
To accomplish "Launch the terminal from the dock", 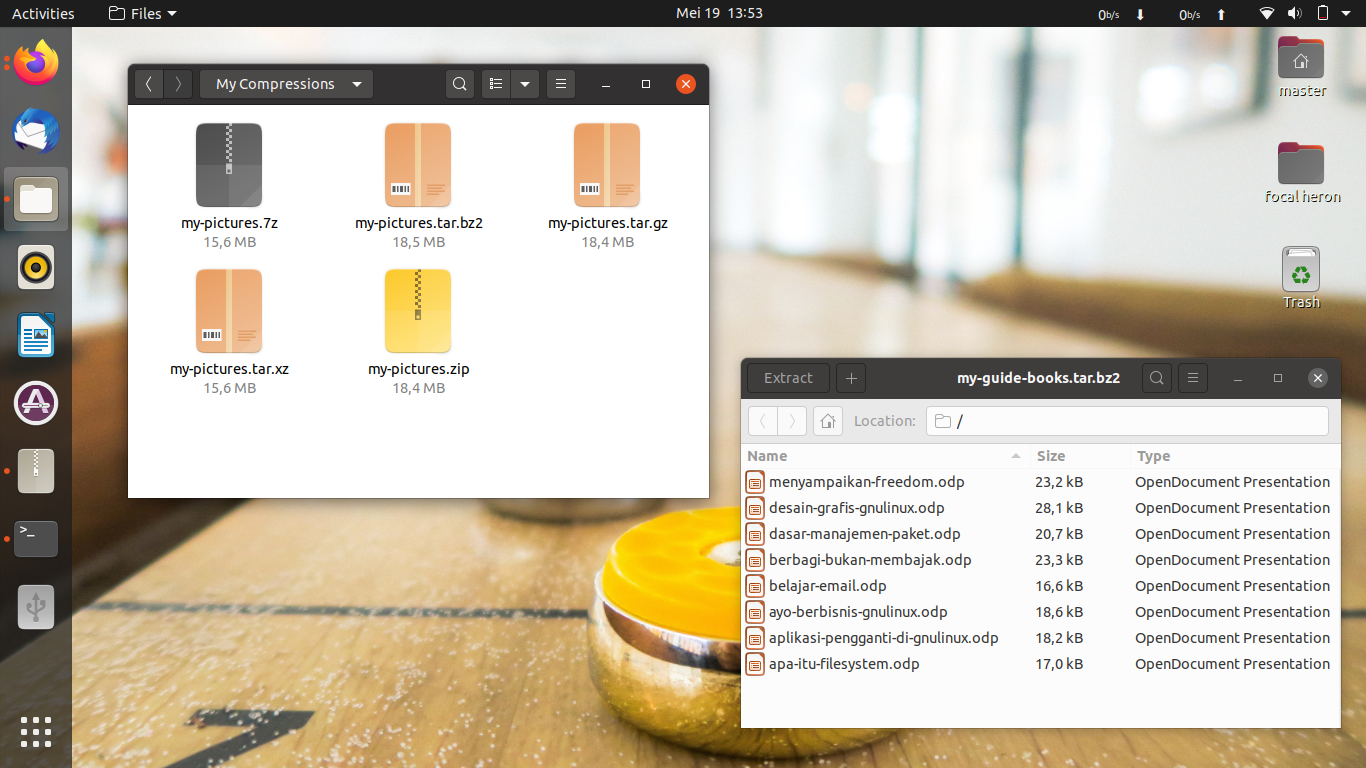I will pos(35,539).
